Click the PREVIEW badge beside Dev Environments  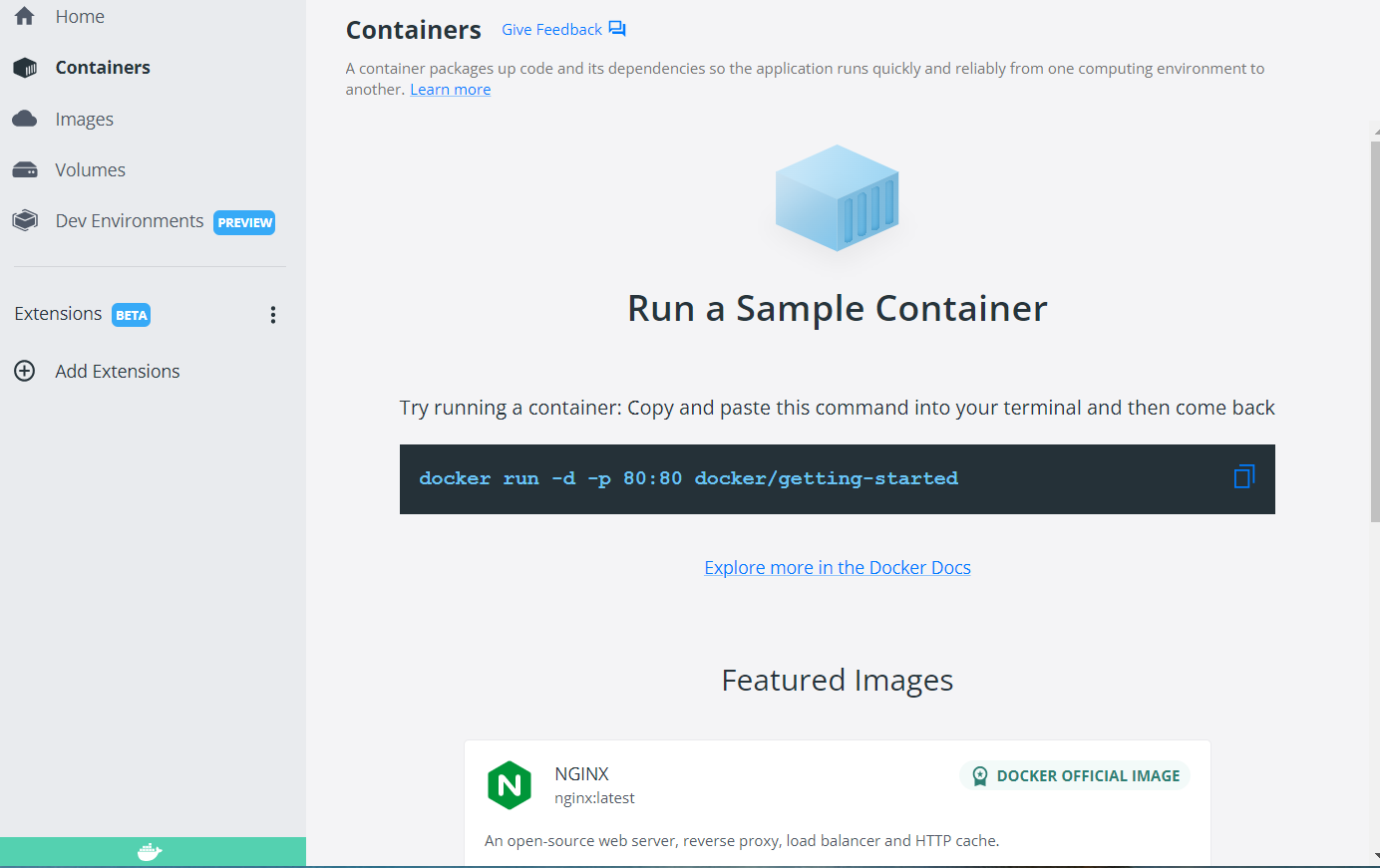244,222
